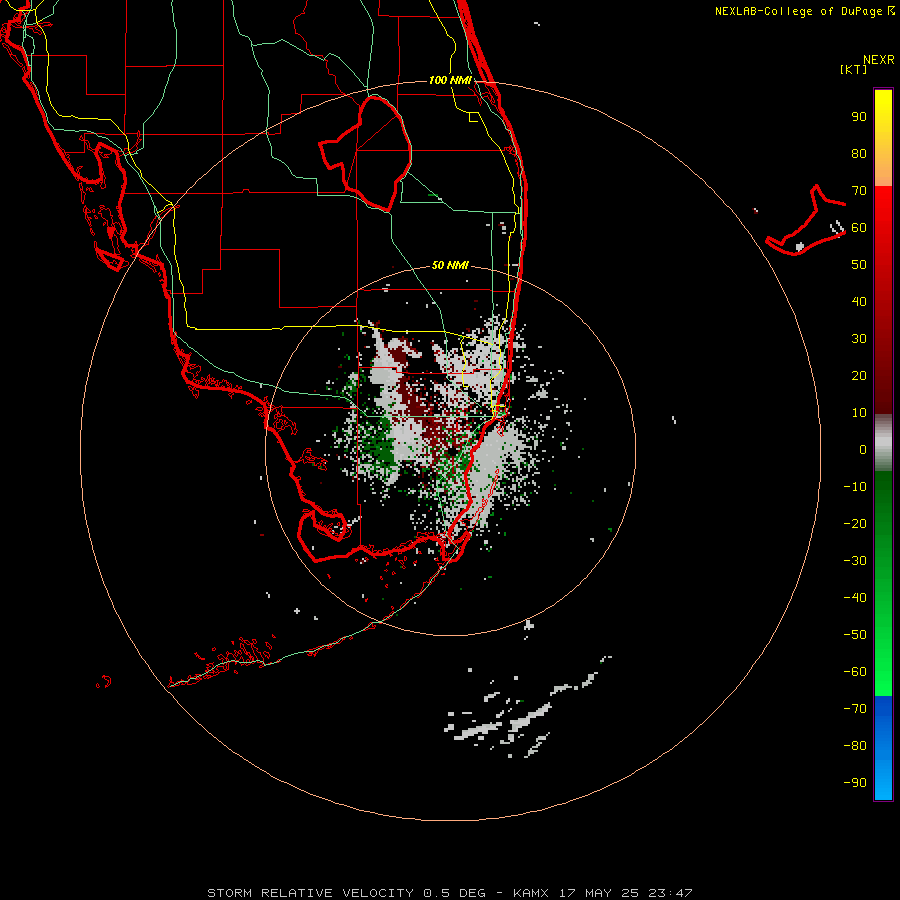Click the 23:47 timestamp
The image size is (900, 900).
point(670,893)
